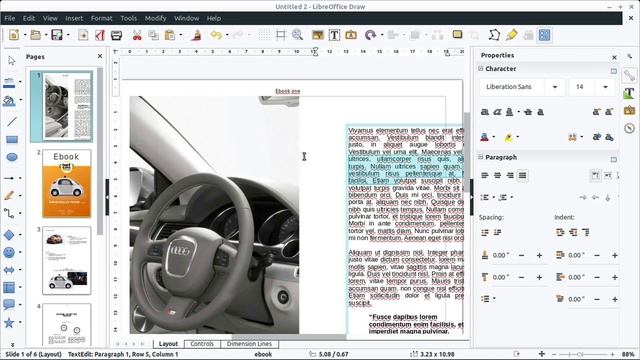Select the Line drawing tool
This screenshot has height=360, width=640.
11,121
